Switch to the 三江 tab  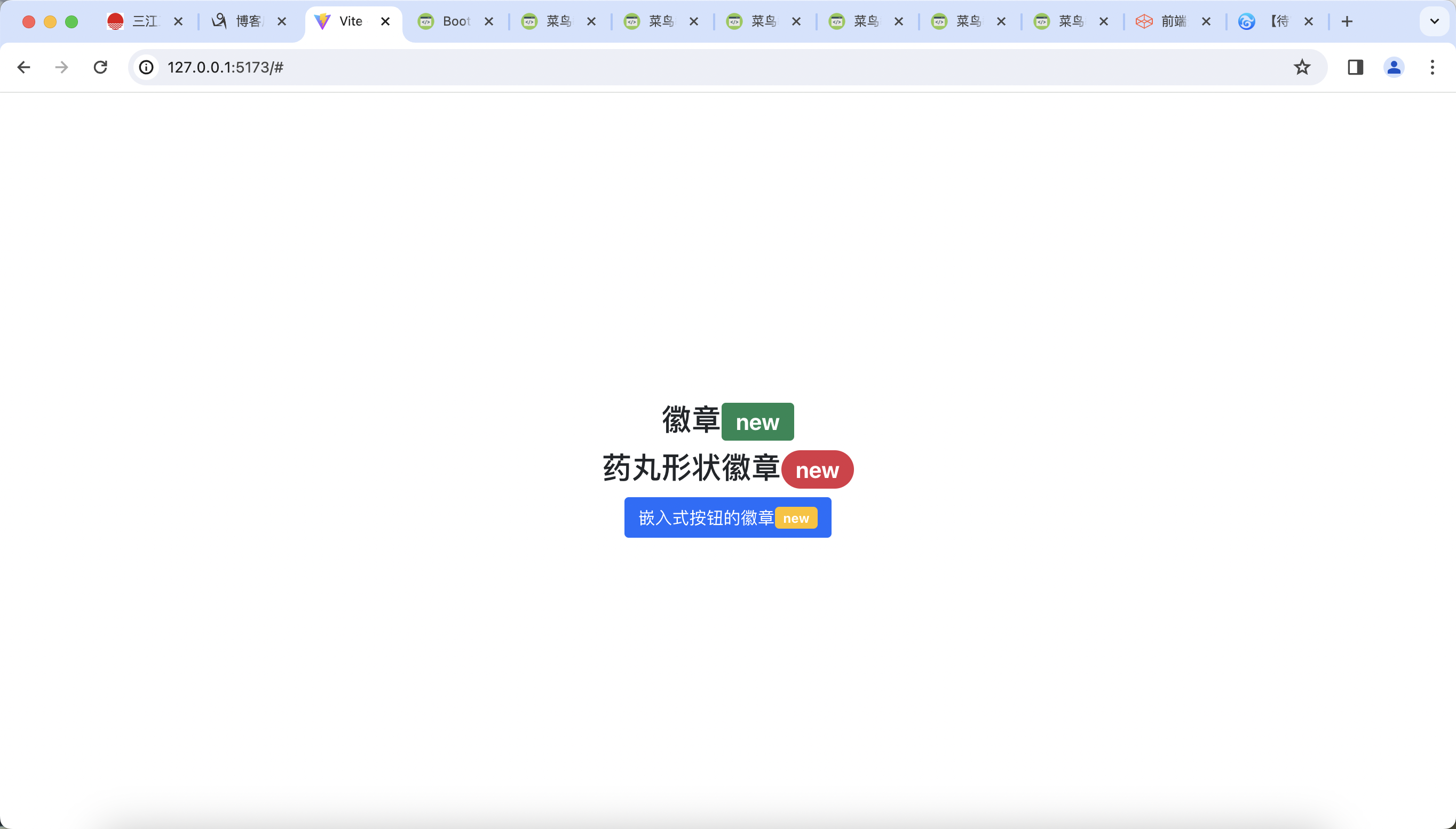point(145,22)
